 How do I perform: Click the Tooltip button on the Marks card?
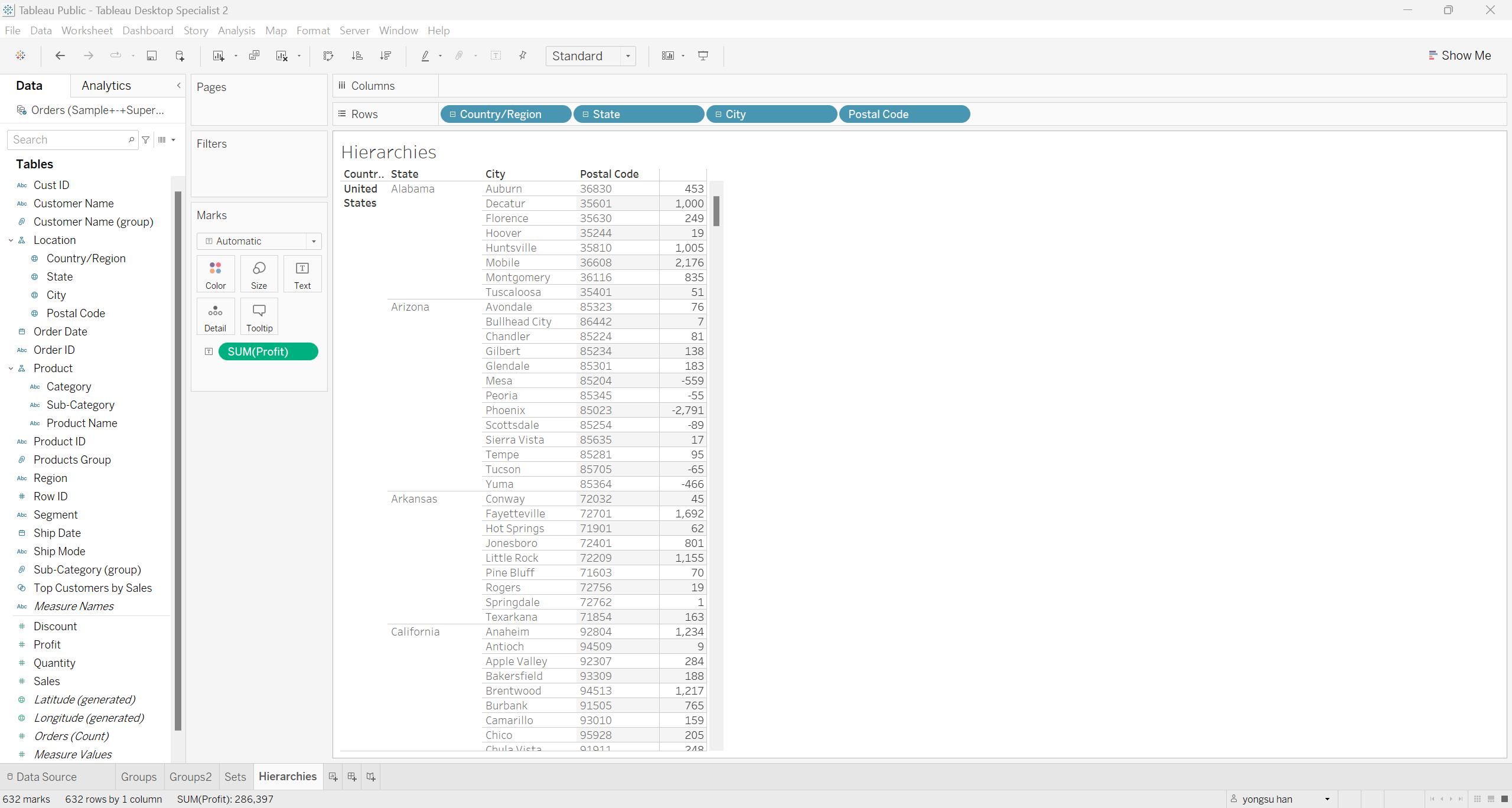click(x=259, y=317)
